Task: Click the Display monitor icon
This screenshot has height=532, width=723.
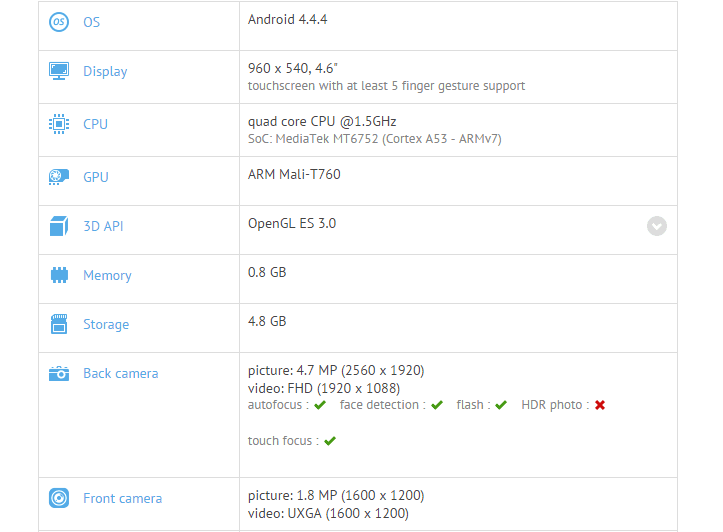Action: click(59, 71)
